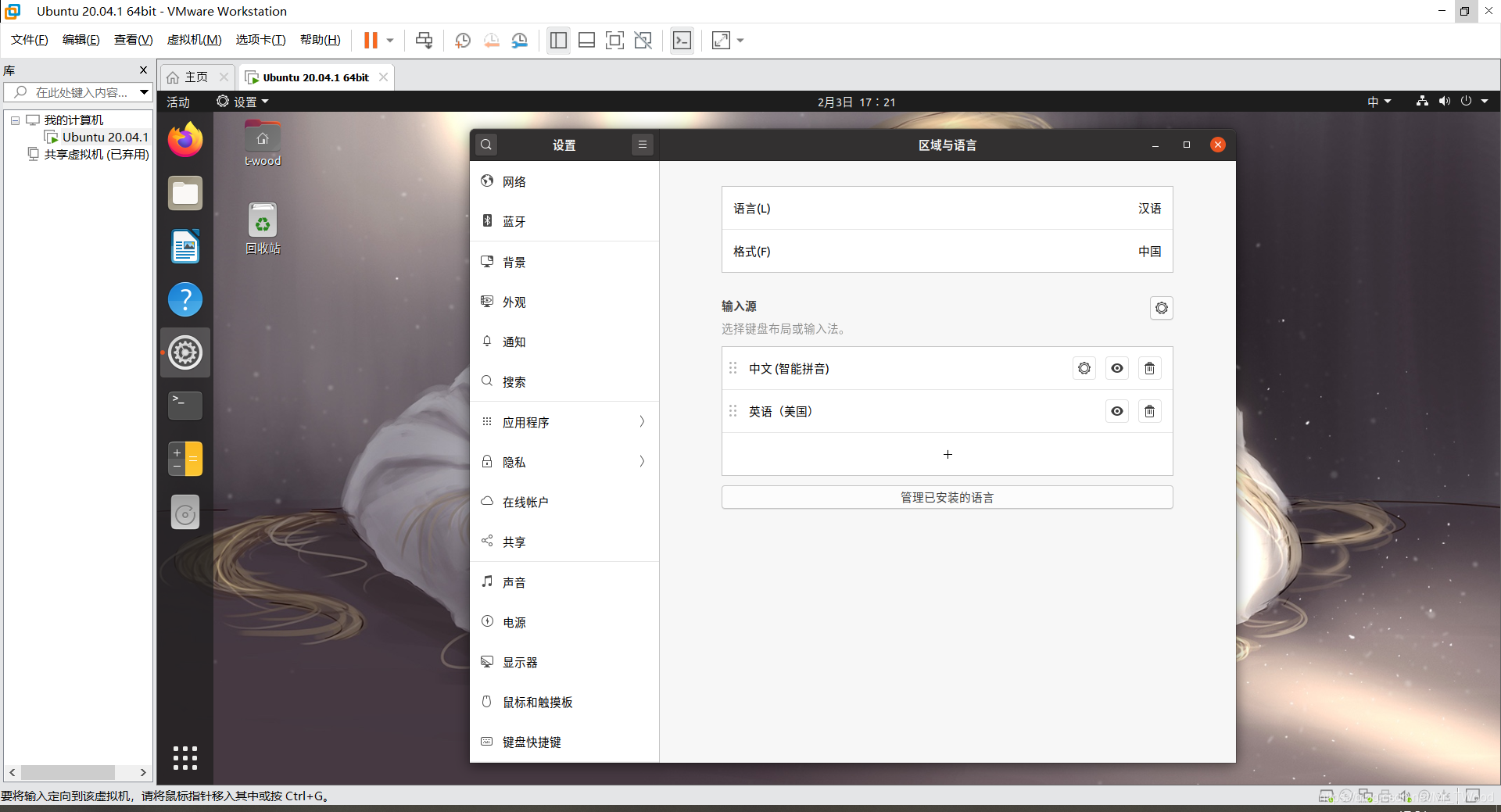Open library search dropdown arrow

point(145,92)
